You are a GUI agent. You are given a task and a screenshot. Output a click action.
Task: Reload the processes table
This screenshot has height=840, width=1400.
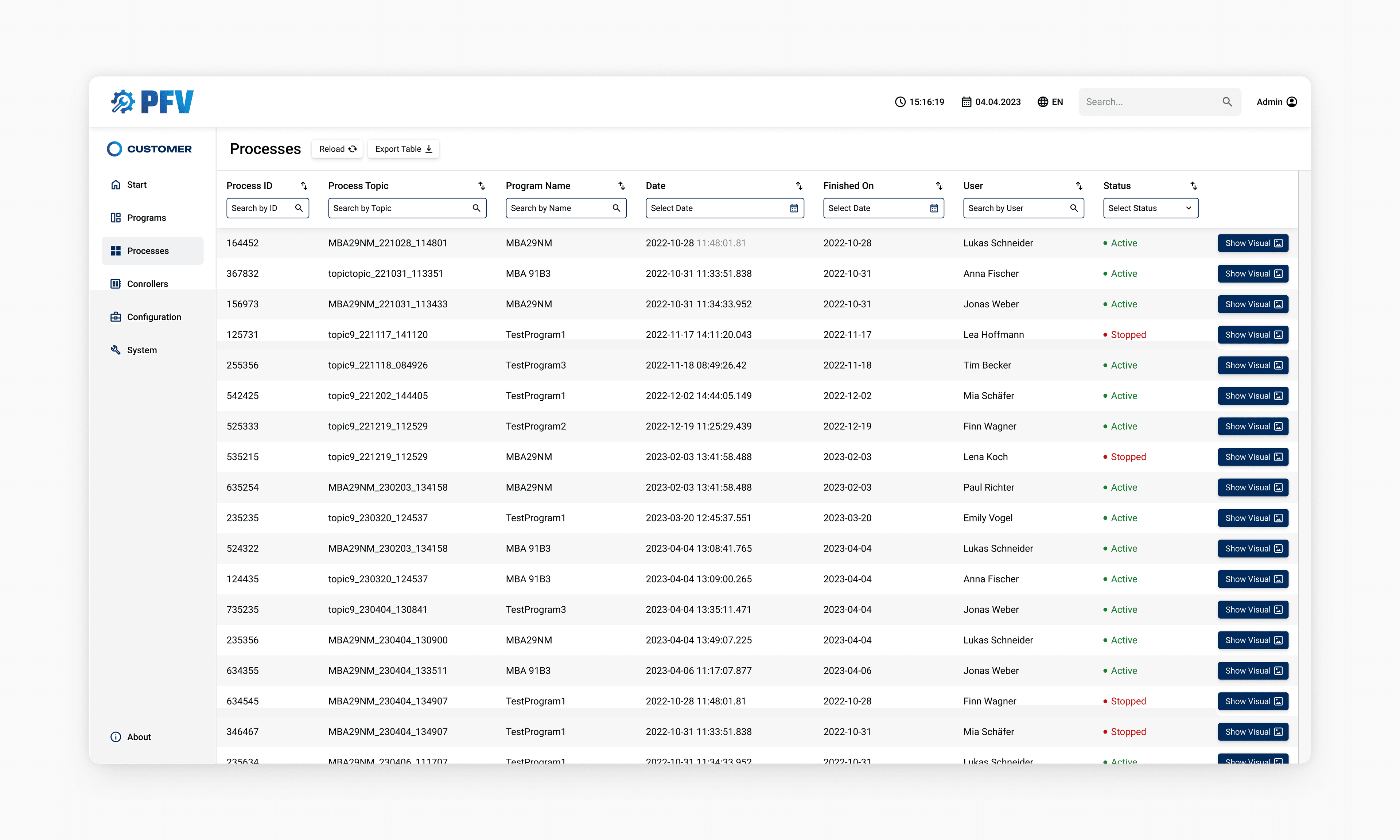coord(337,149)
